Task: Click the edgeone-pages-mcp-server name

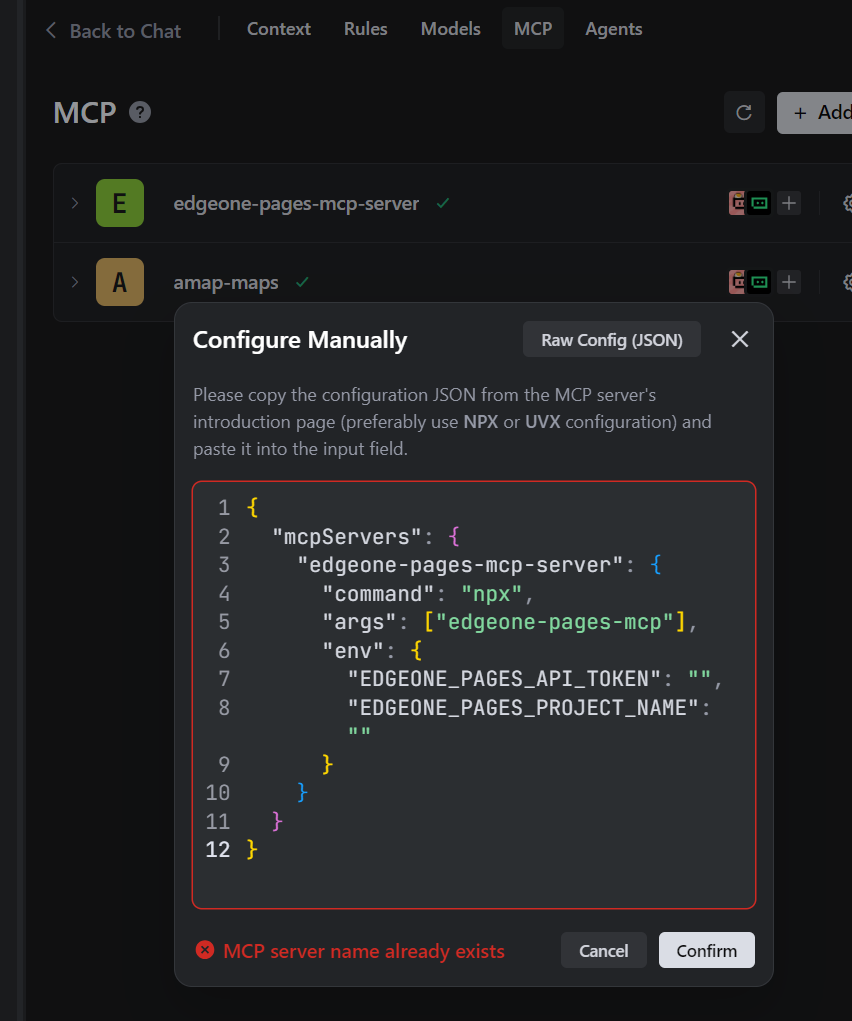Action: pyautogui.click(x=296, y=204)
